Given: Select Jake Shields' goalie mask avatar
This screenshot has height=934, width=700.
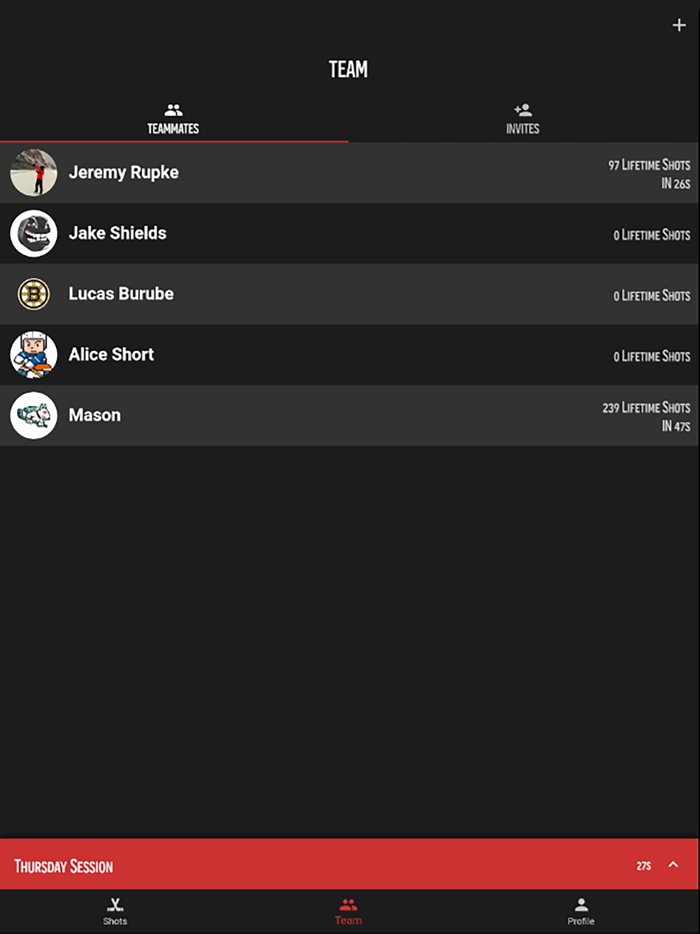Looking at the screenshot, I should (34, 233).
